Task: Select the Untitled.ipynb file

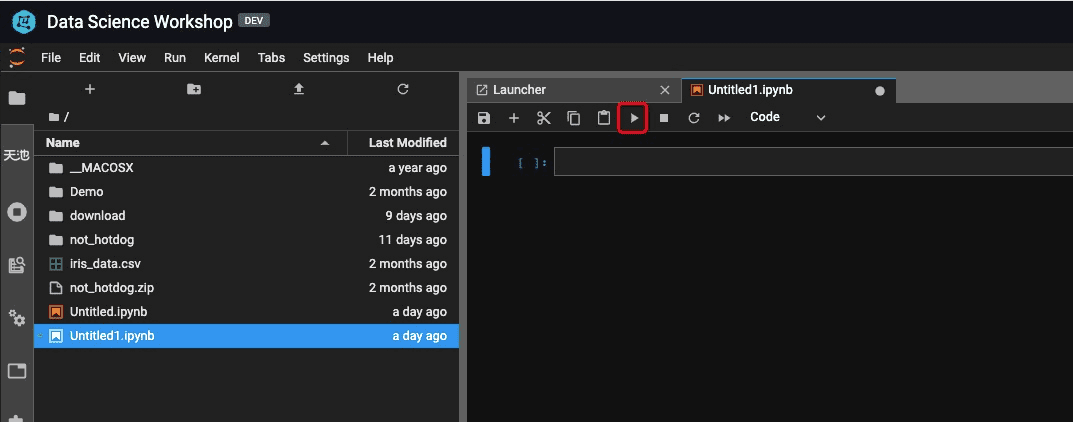Action: tap(246, 312)
